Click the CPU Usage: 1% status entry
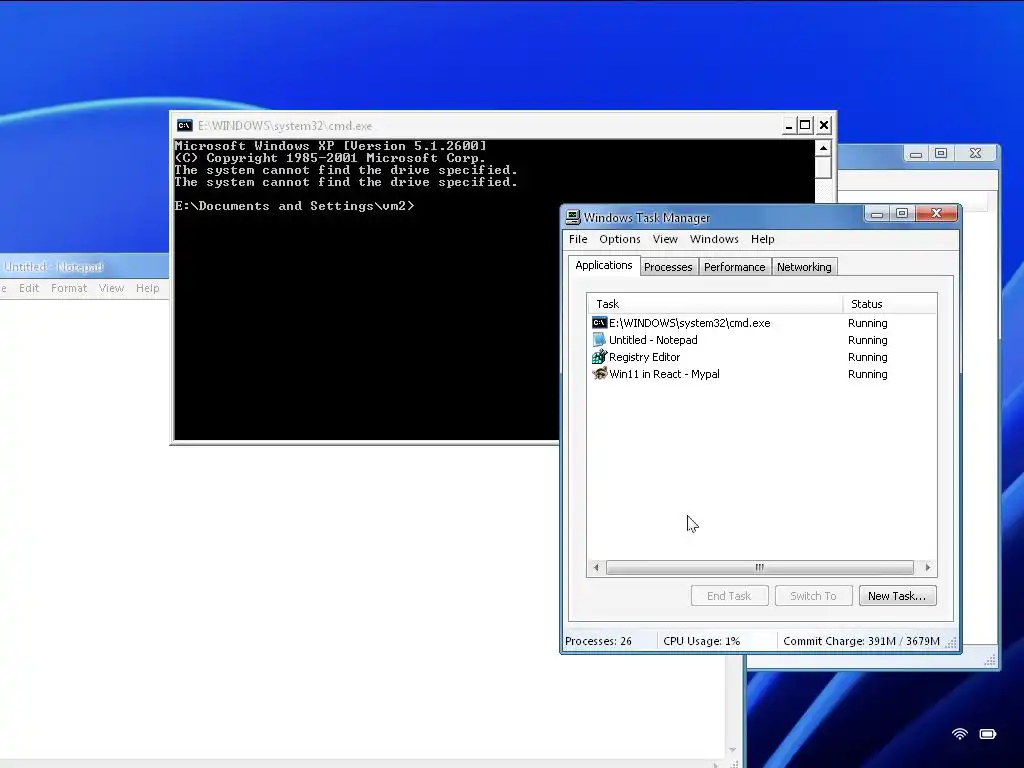 (701, 641)
